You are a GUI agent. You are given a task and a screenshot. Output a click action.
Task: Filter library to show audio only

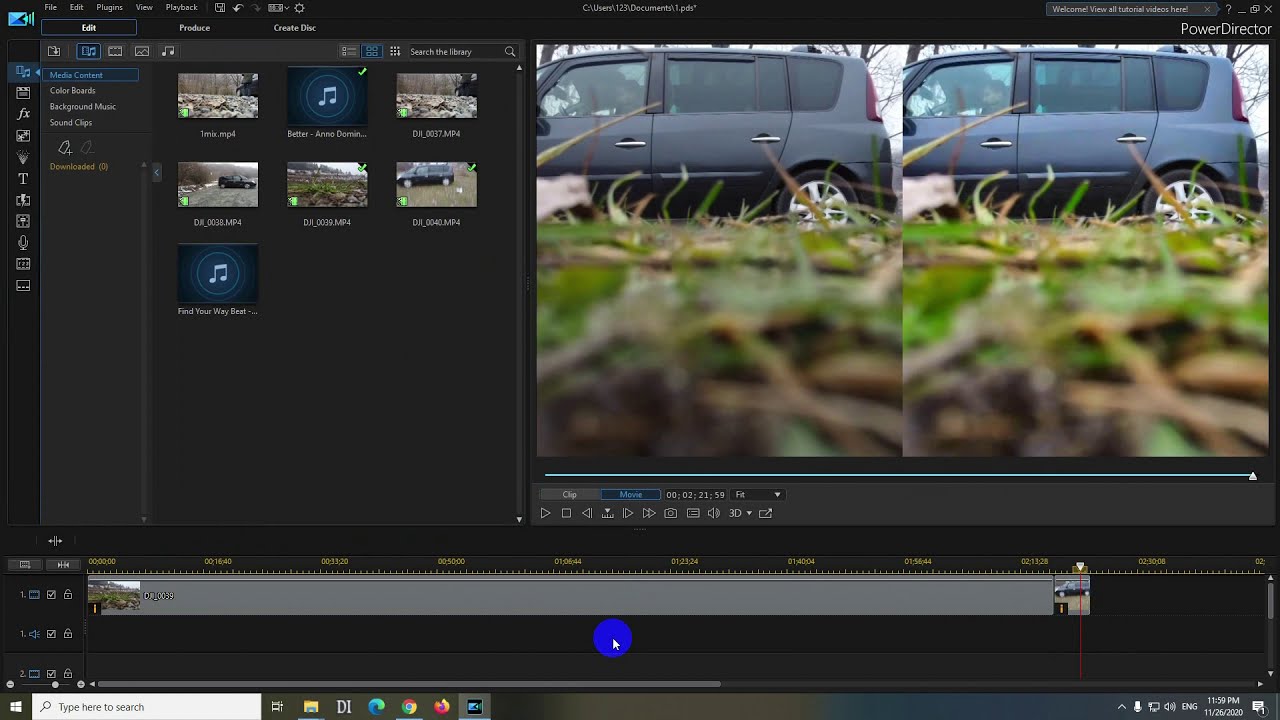coord(168,51)
